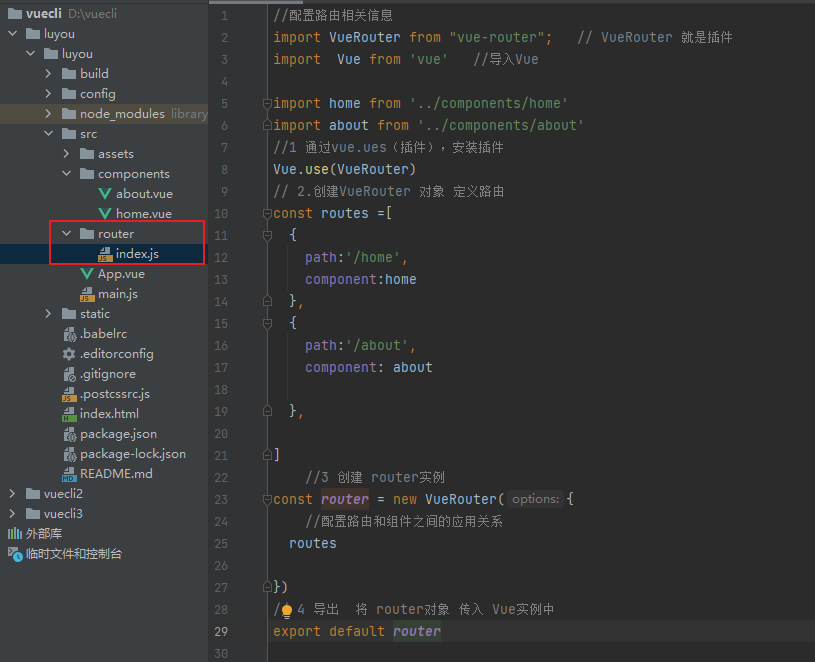Toggle fold end marker at line 14

pos(267,301)
